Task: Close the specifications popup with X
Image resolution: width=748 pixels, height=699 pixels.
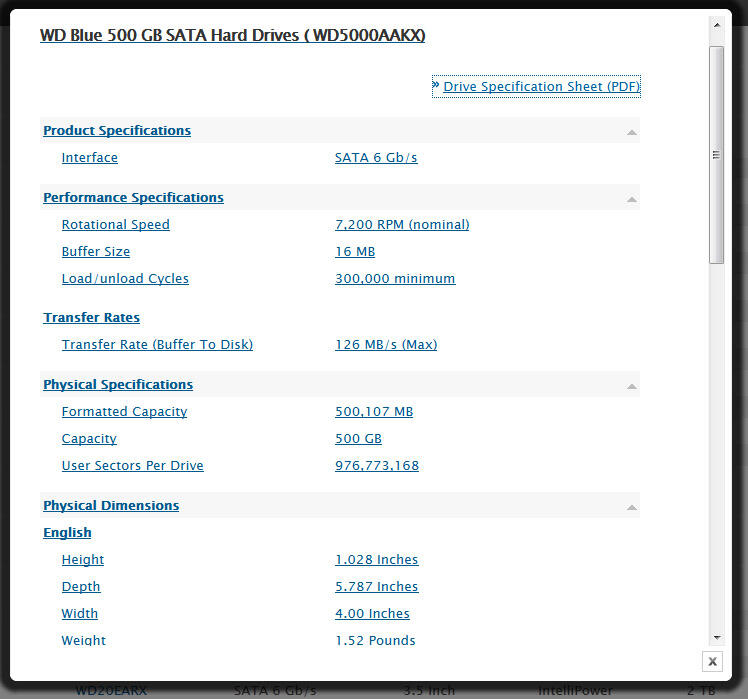Action: tap(712, 661)
